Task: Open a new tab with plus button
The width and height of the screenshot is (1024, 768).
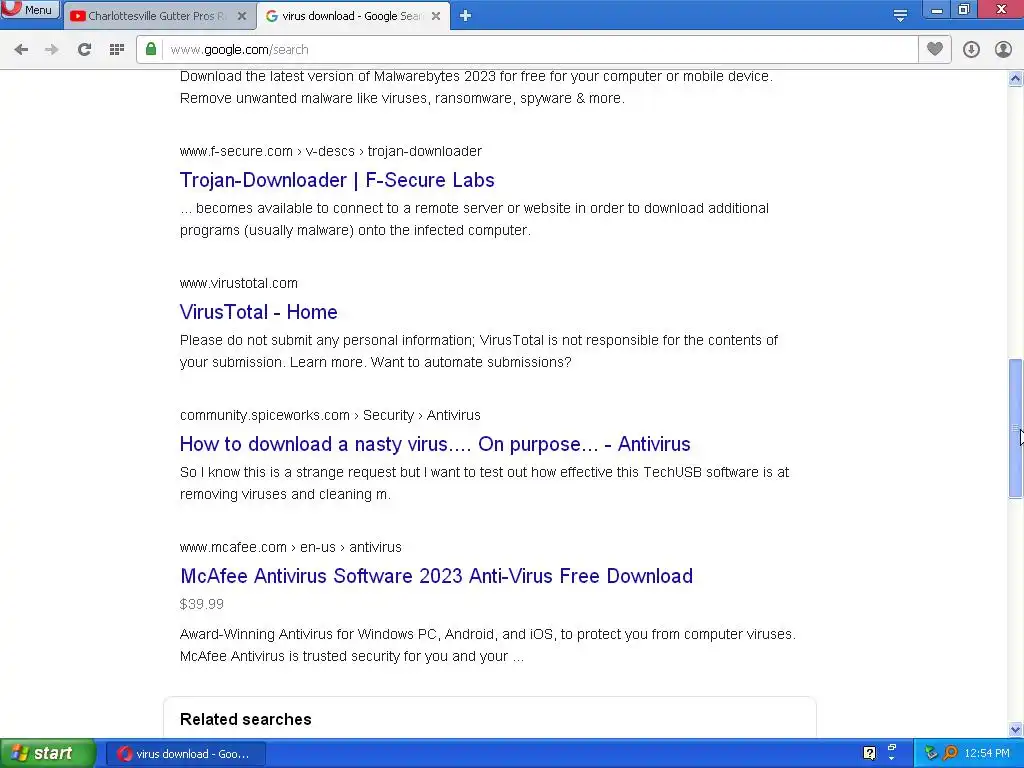Action: [465, 16]
